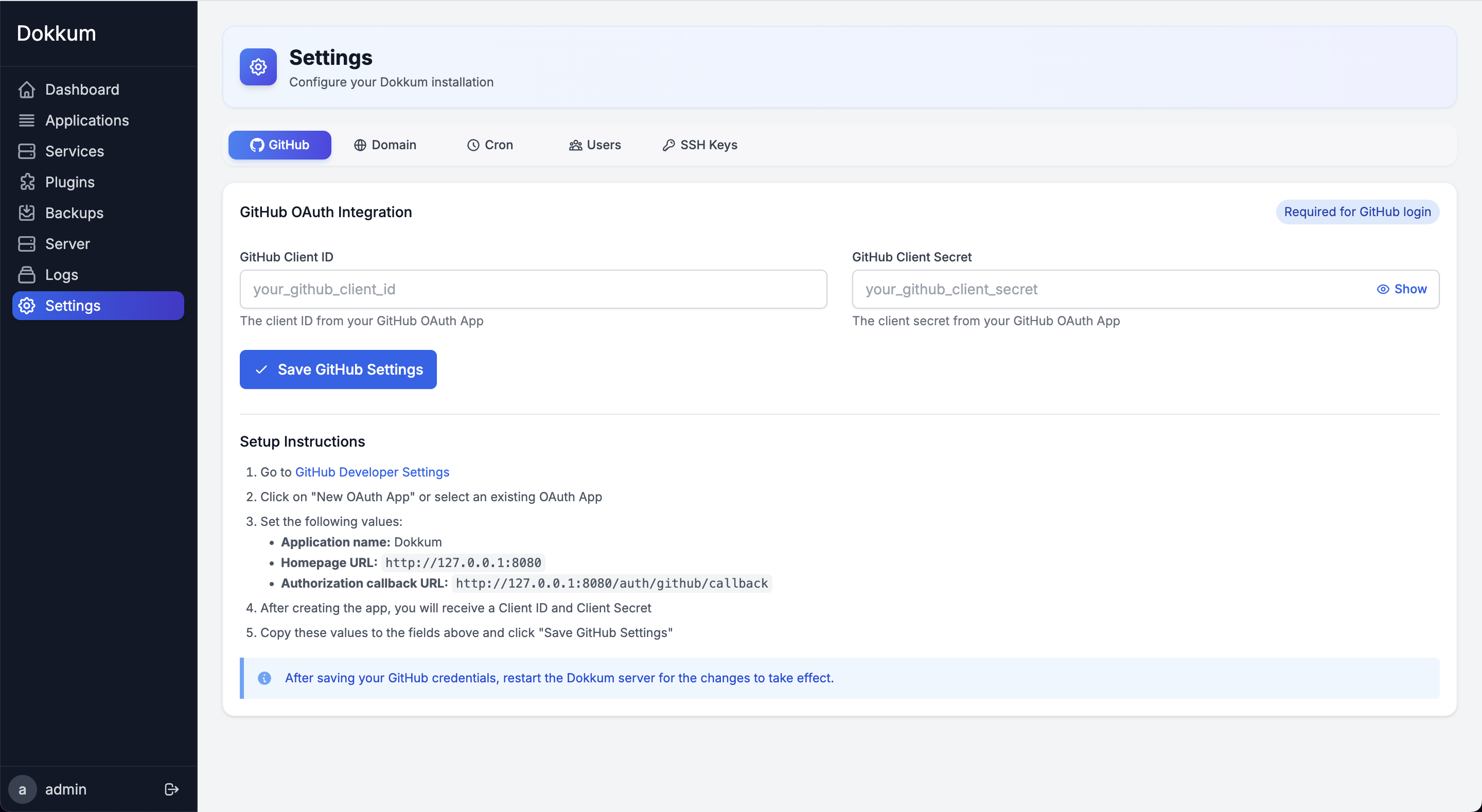The width and height of the screenshot is (1482, 812).
Task: Open the Dashboard via the home icon
Action: coord(27,89)
